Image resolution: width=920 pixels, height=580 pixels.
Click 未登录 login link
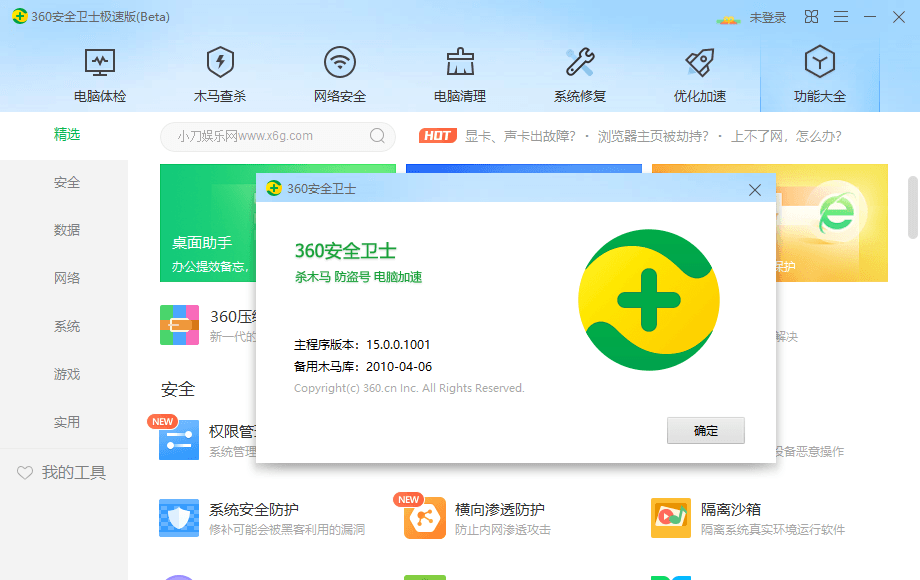[x=767, y=17]
